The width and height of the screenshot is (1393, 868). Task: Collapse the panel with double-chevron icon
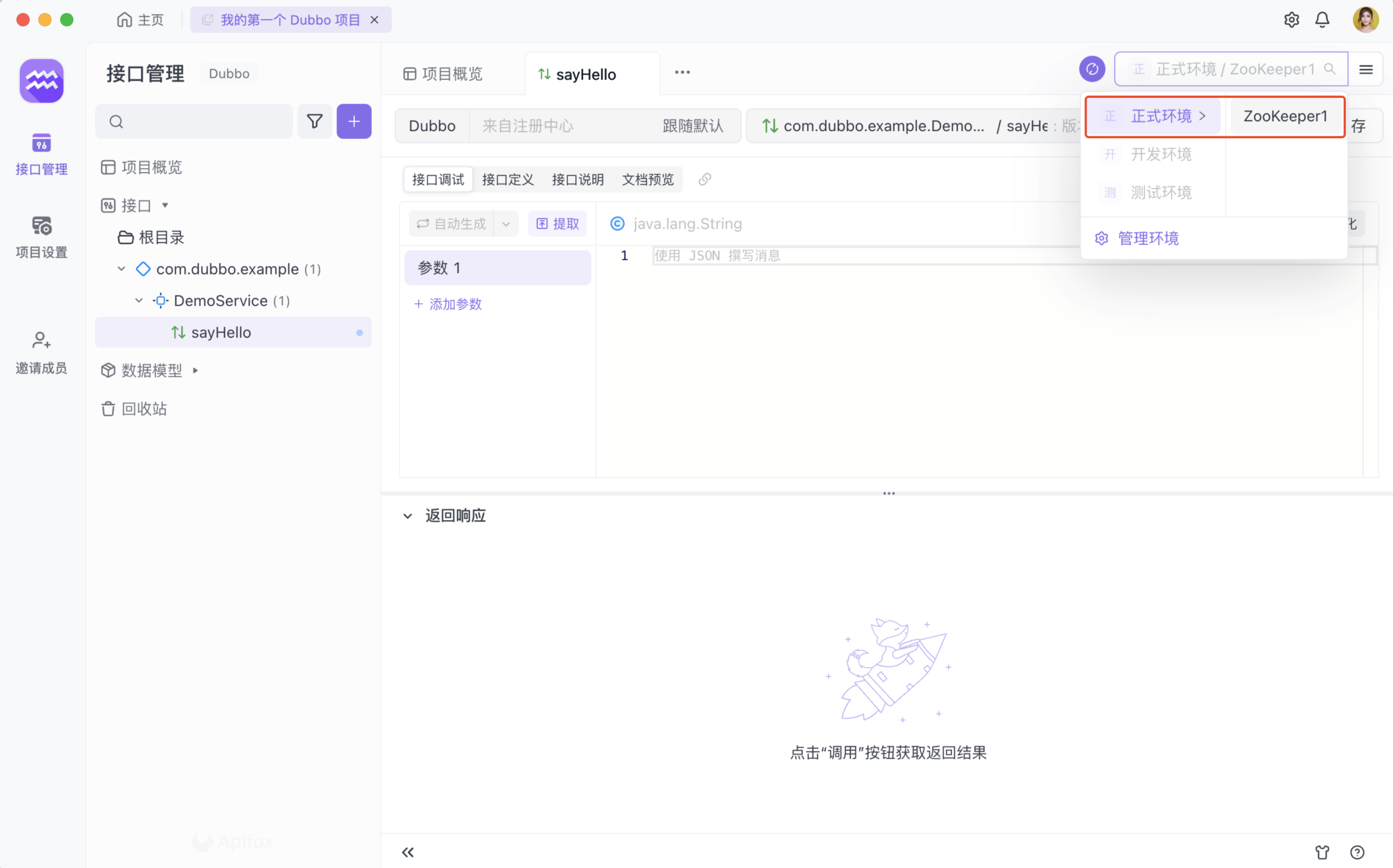tap(408, 852)
